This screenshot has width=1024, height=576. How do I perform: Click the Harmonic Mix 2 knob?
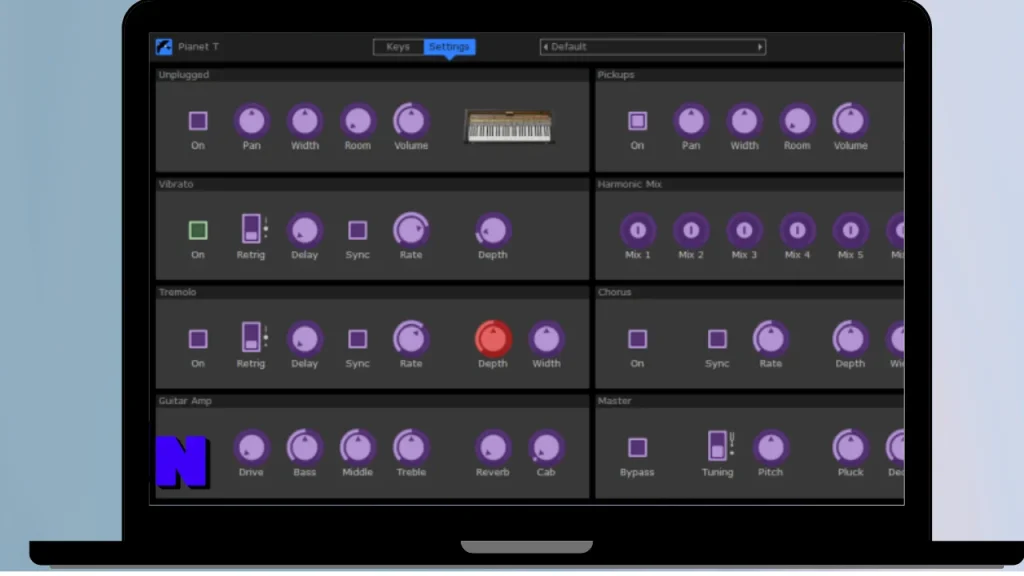click(691, 230)
